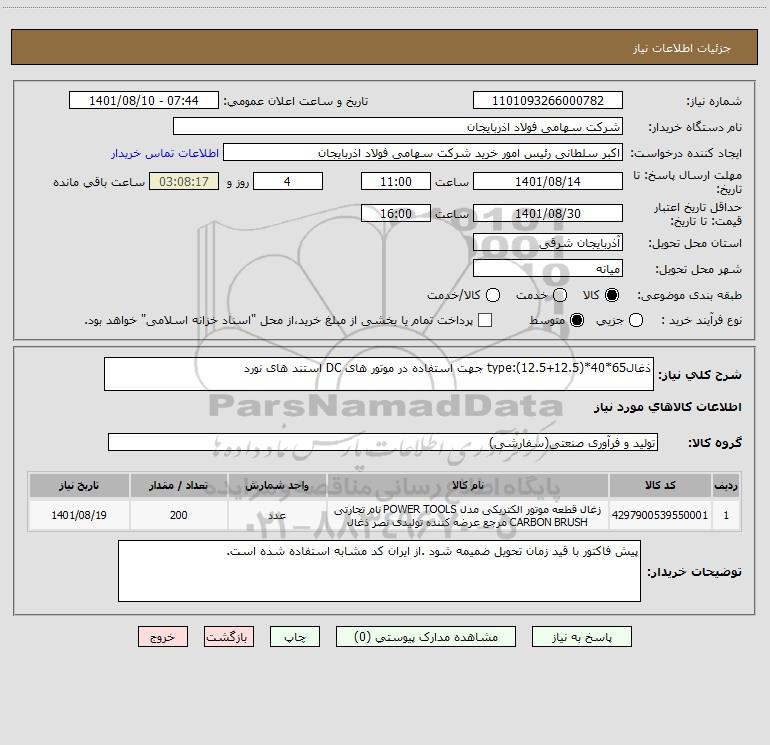The width and height of the screenshot is (770, 745).
Task: Click the quantity cell 200
Action: coord(178,515)
